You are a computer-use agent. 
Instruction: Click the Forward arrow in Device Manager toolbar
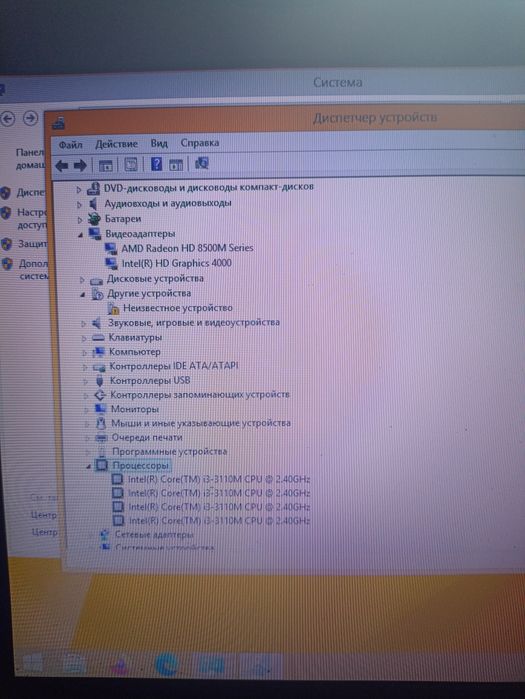coord(80,166)
